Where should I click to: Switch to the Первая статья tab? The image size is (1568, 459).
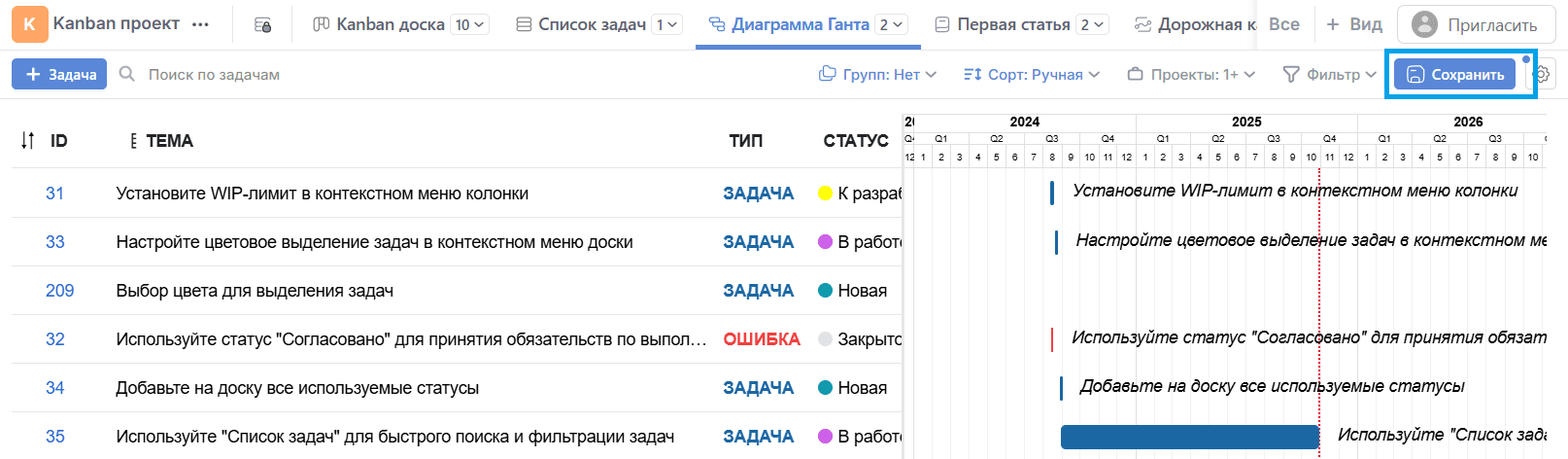coord(1012,24)
